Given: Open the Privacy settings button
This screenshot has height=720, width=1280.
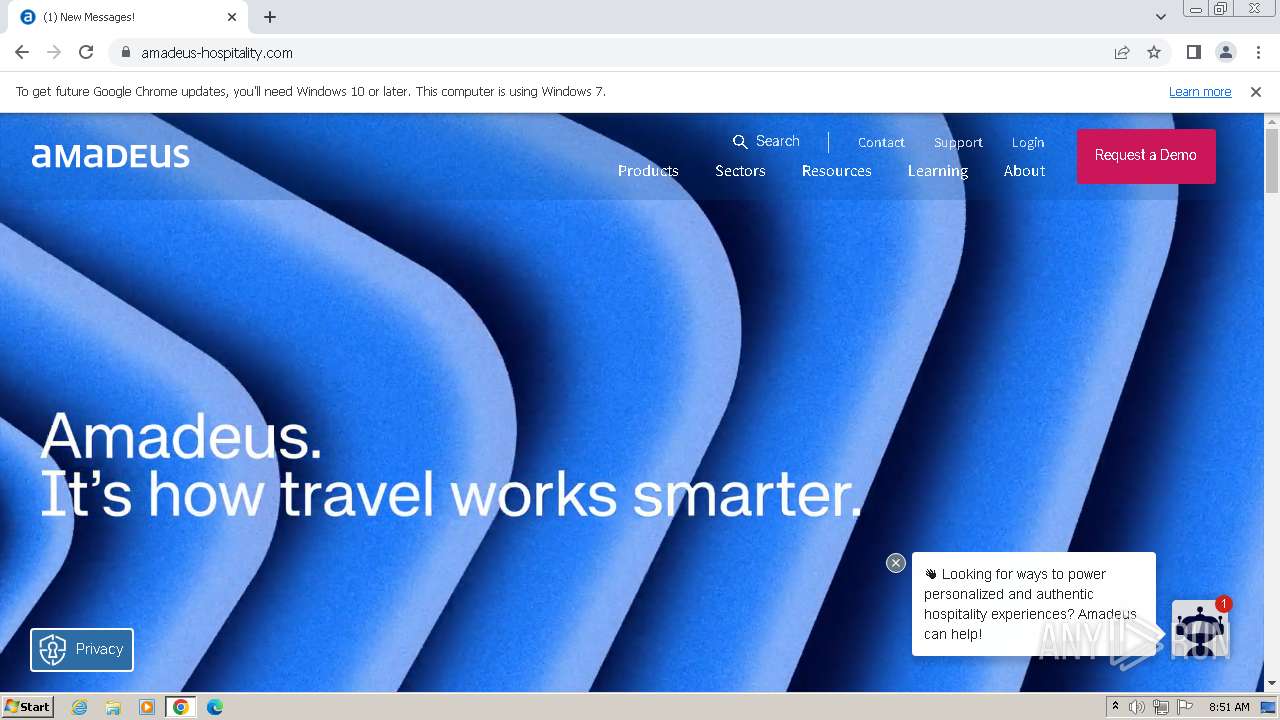Looking at the screenshot, I should coord(82,649).
